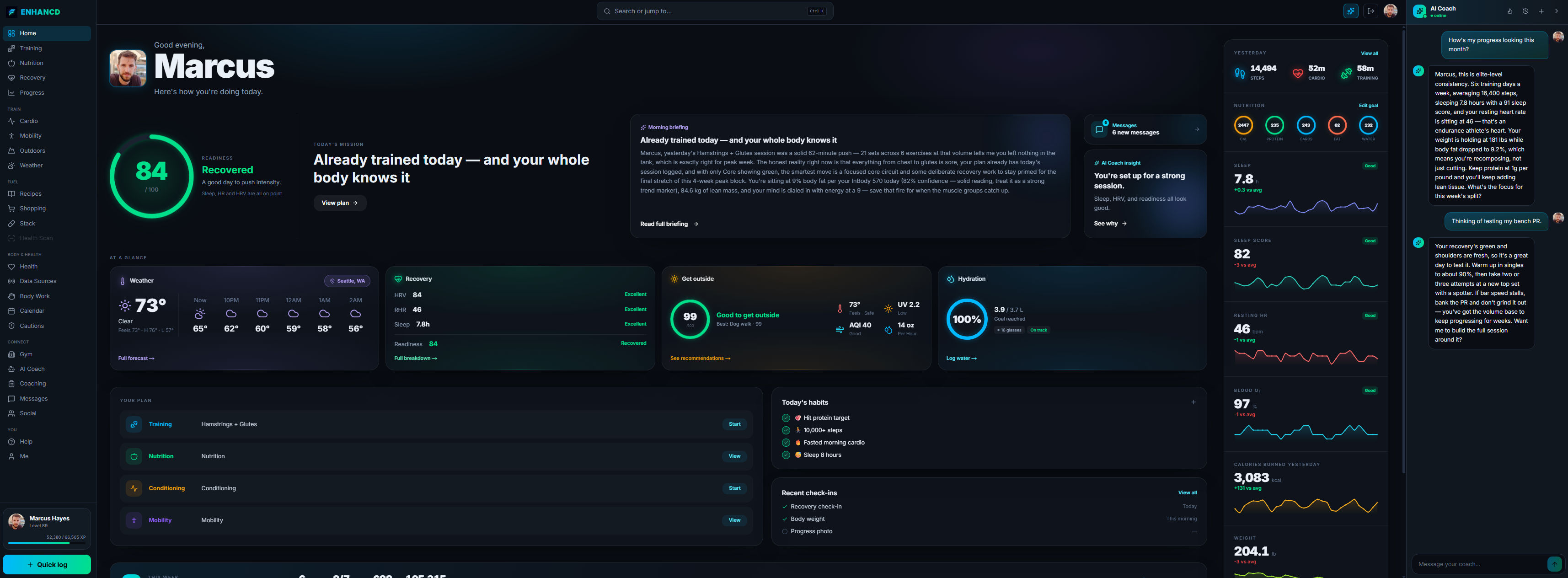Open Nutrition in the sidebar
Viewport: 1568px width, 578px height.
tap(47, 63)
